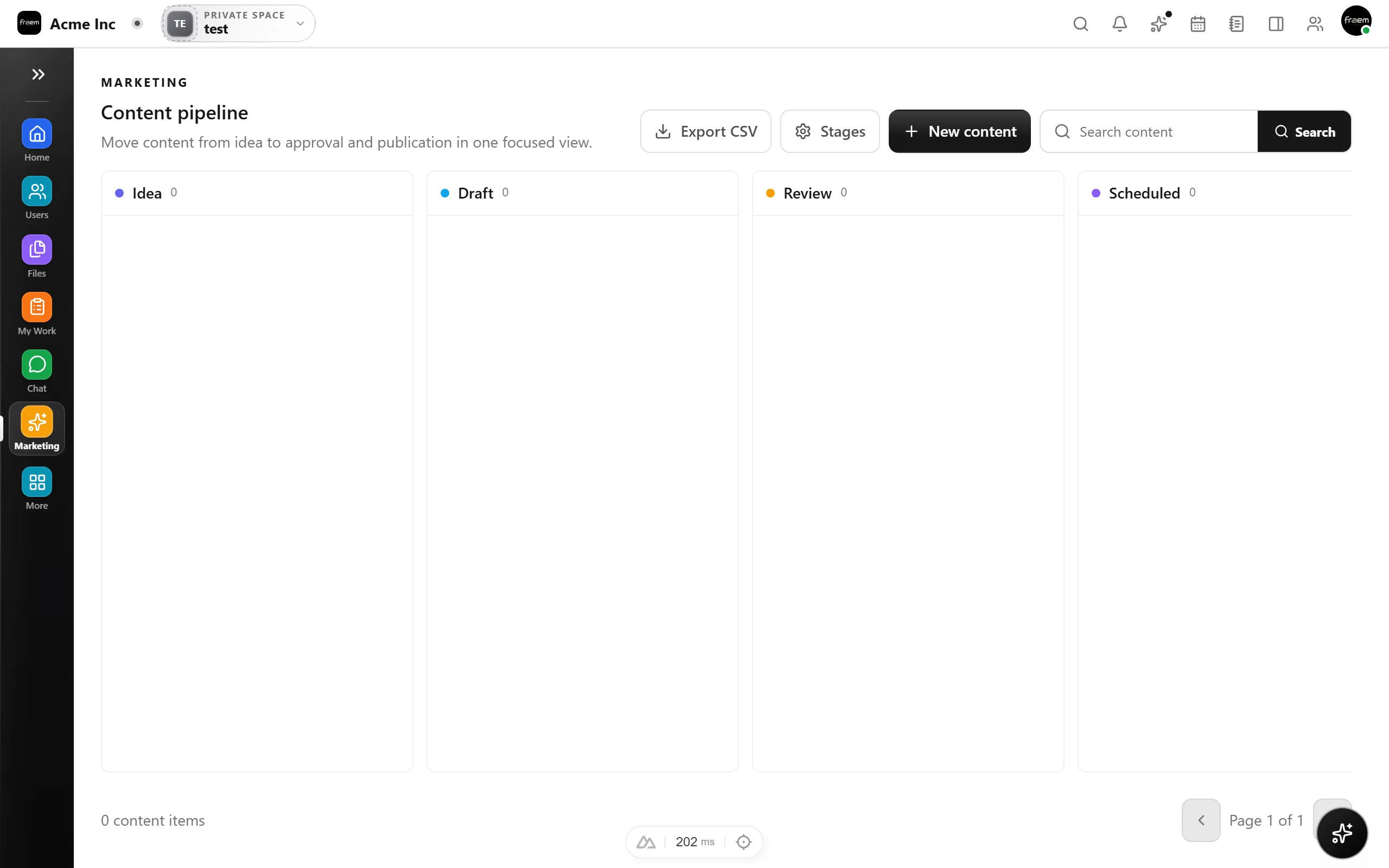Viewport: 1389px width, 868px height.
Task: Select Marketing in the sidebar
Action: [x=37, y=429]
